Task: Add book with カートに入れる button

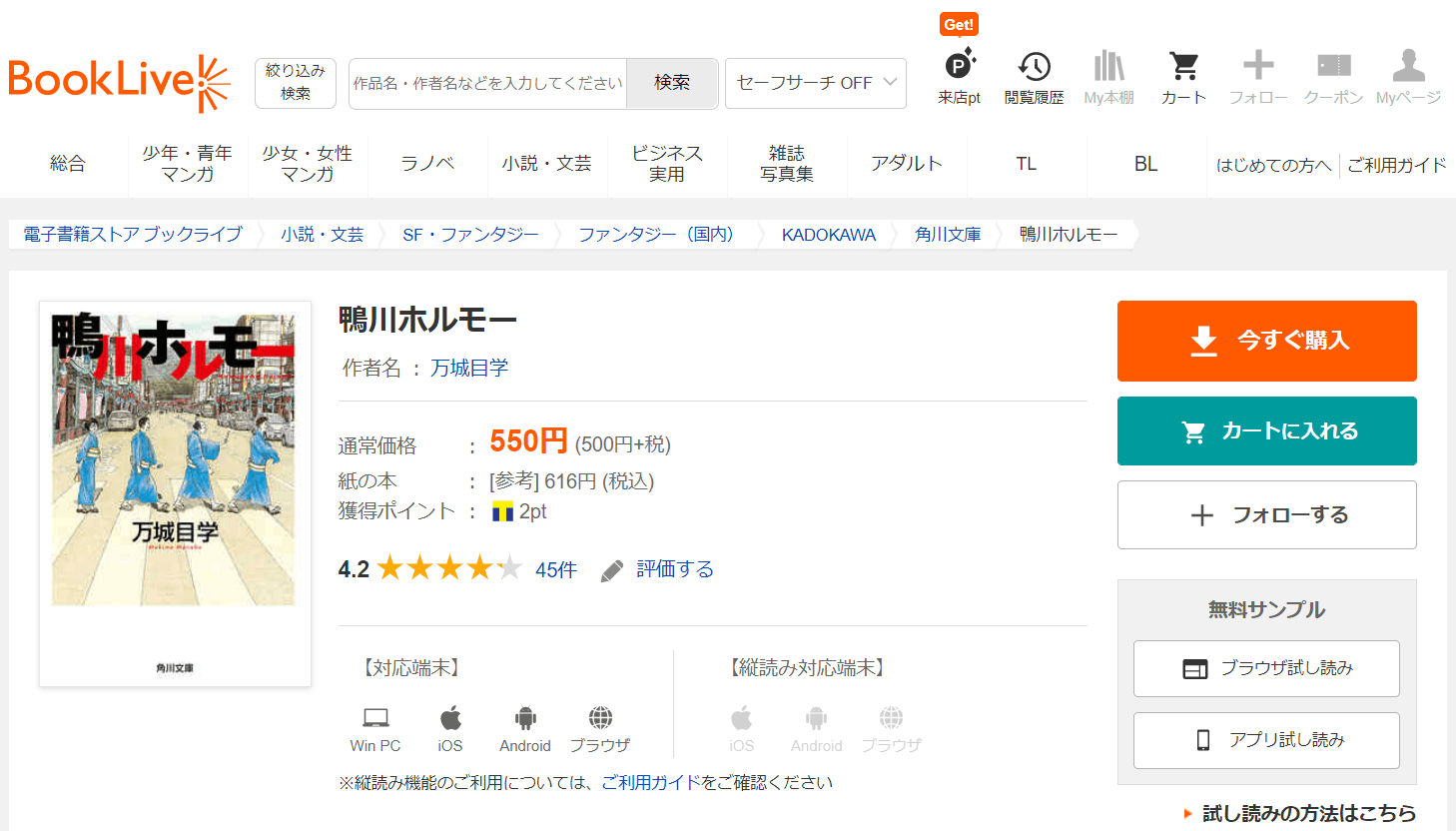Action: click(x=1266, y=431)
